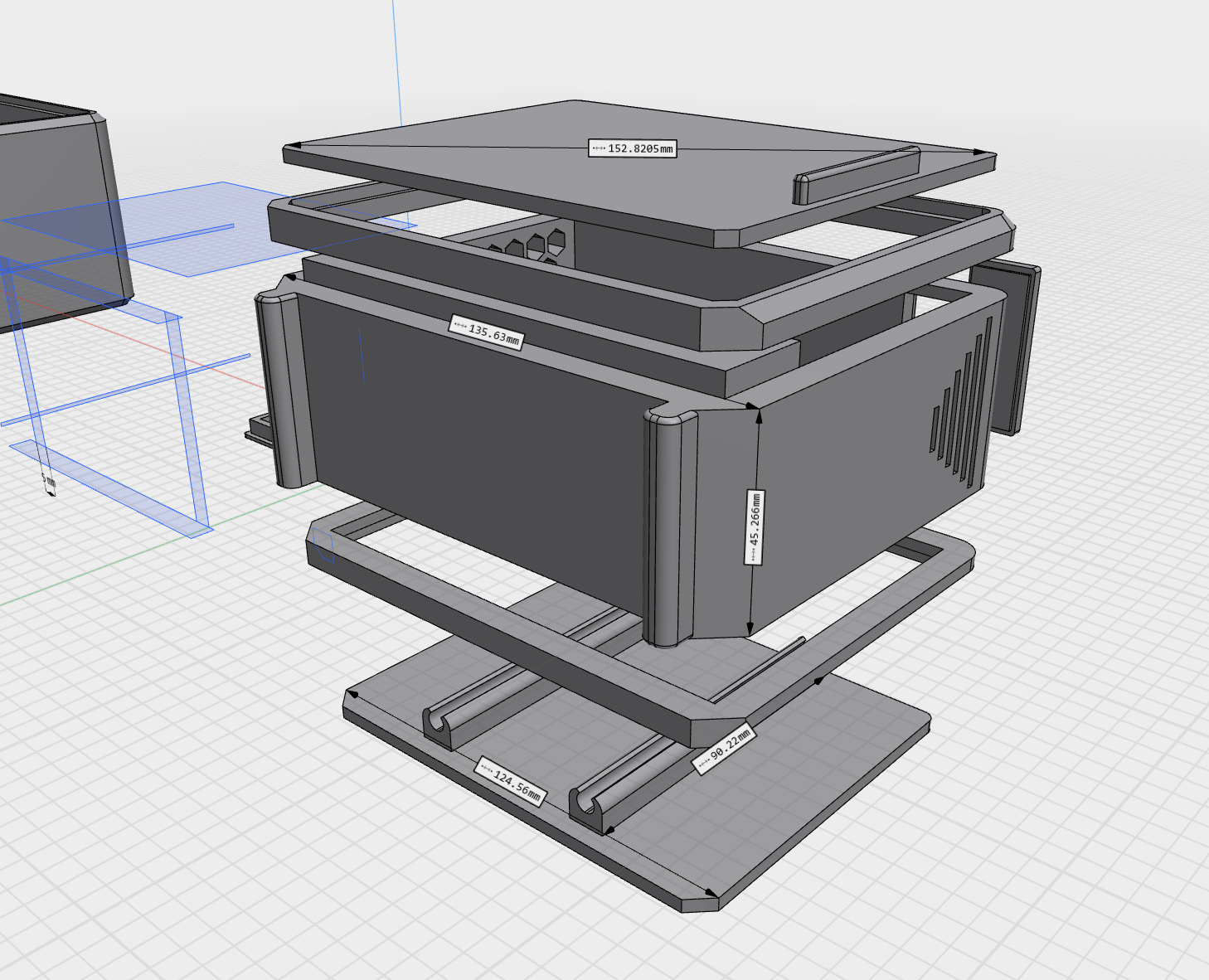Click the measure icon in the 90.22mm label
This screenshot has height=980, width=1209.
tap(703, 761)
